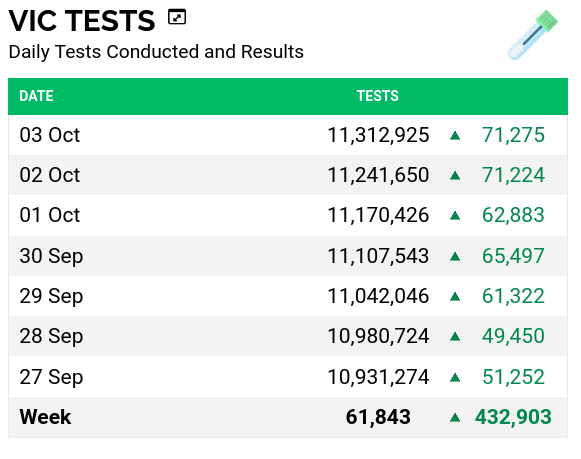Select the 01 Oct date cell
Screen dimensions: 581x459
[x=50, y=215]
